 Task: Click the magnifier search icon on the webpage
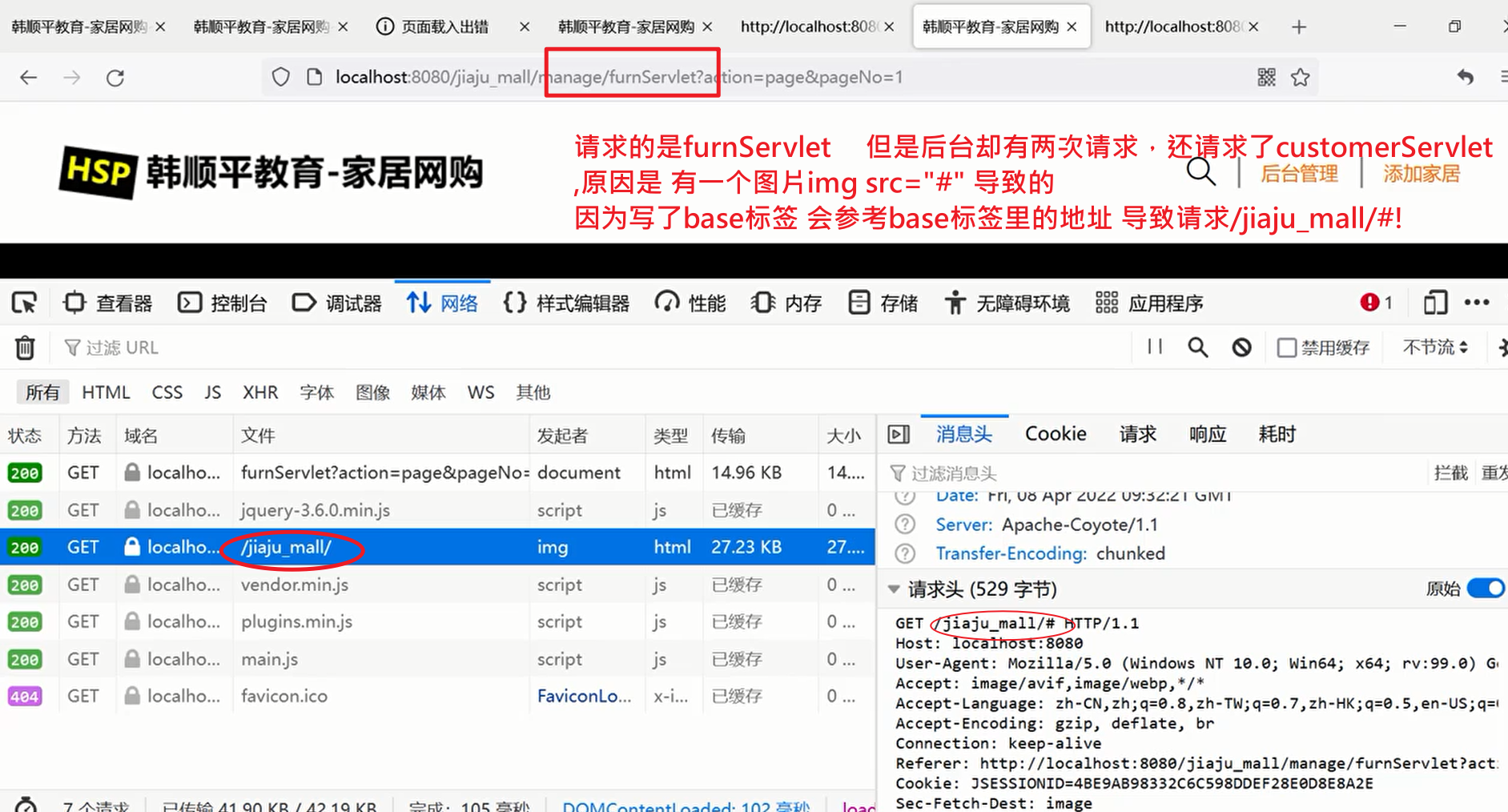(1200, 171)
